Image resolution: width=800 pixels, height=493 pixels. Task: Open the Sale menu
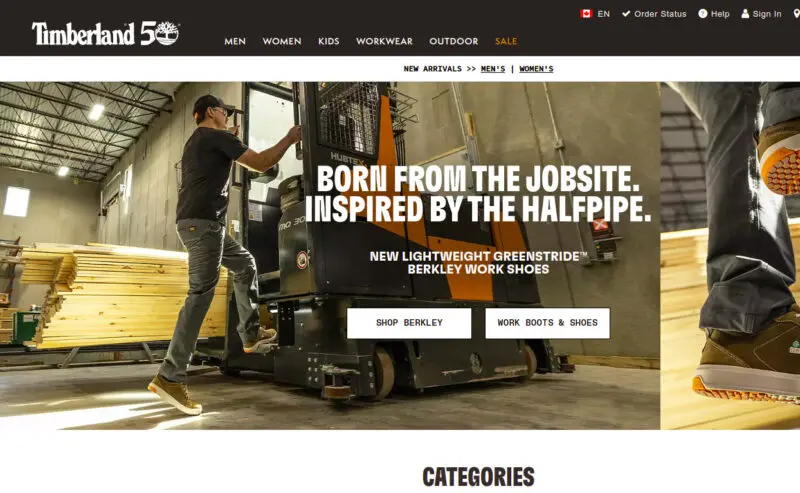[506, 41]
